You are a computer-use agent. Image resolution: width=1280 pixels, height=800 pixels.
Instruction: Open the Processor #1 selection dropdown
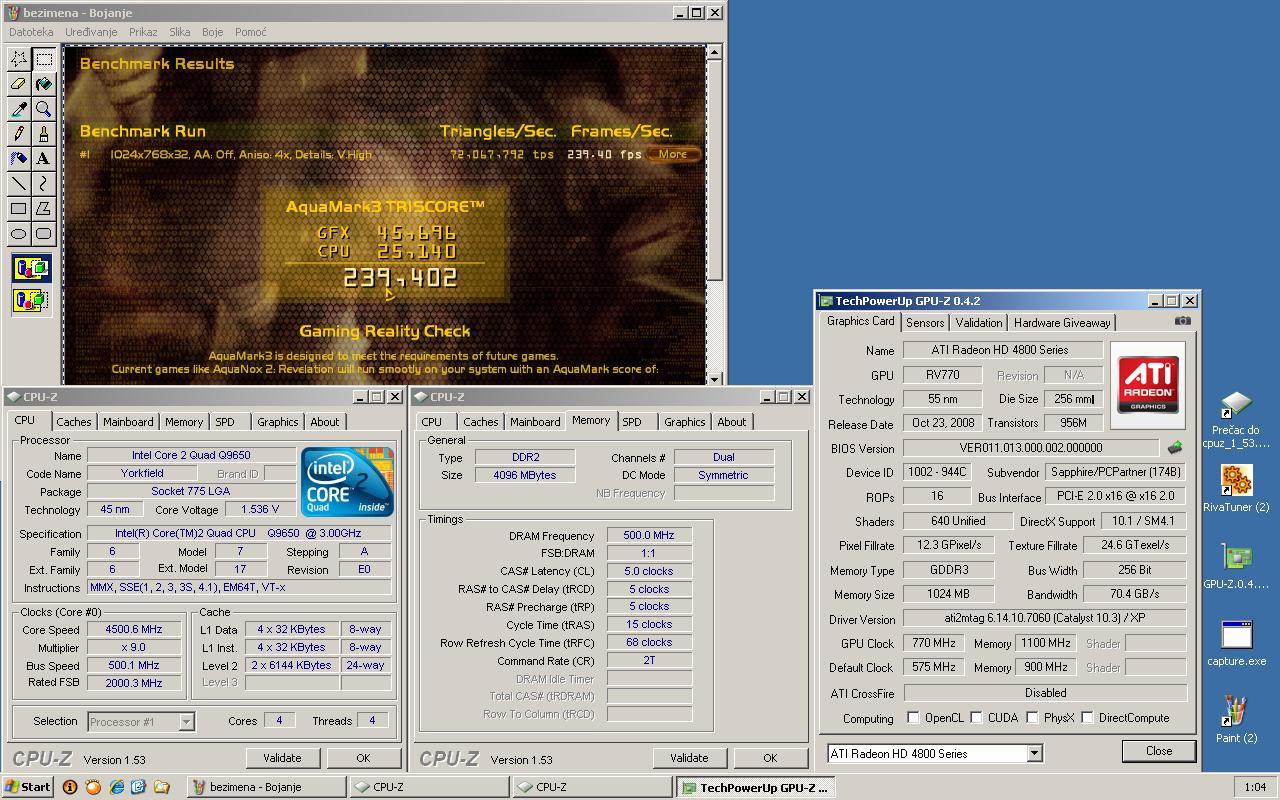tap(186, 721)
